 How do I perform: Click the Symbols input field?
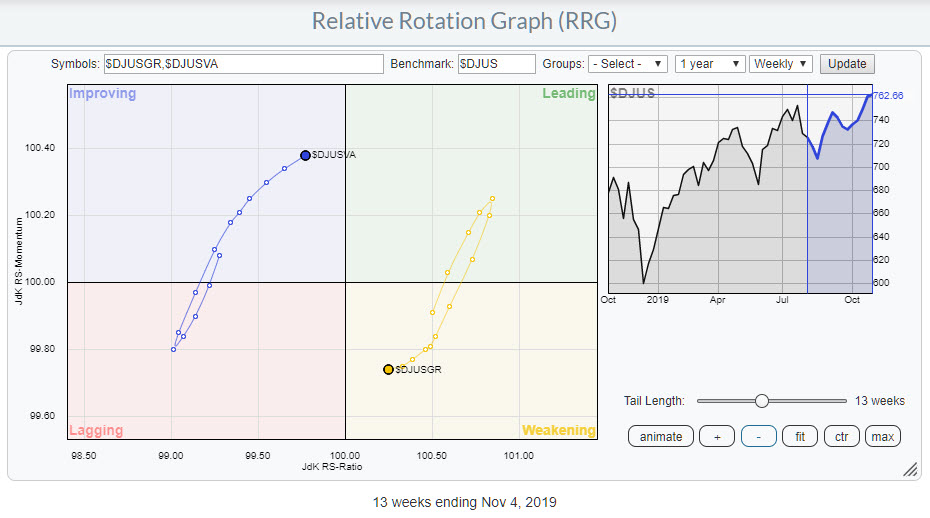[x=243, y=64]
